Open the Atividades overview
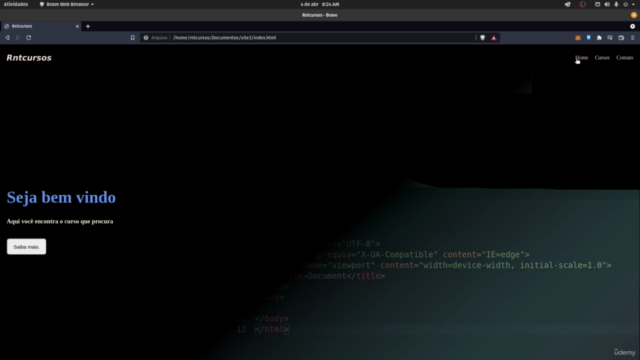 click(x=16, y=4)
